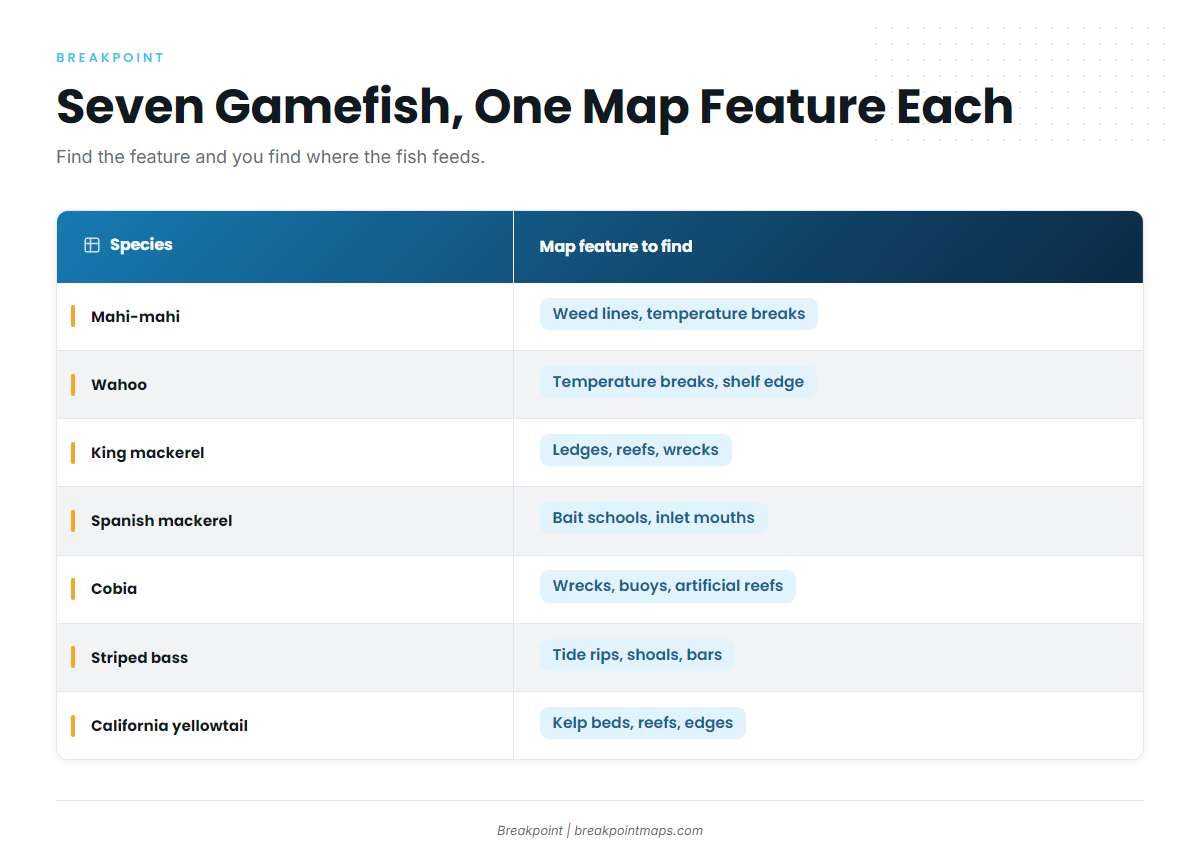Select the King mackerel species cell
The height and width of the screenshot is (865, 1200).
click(x=285, y=453)
